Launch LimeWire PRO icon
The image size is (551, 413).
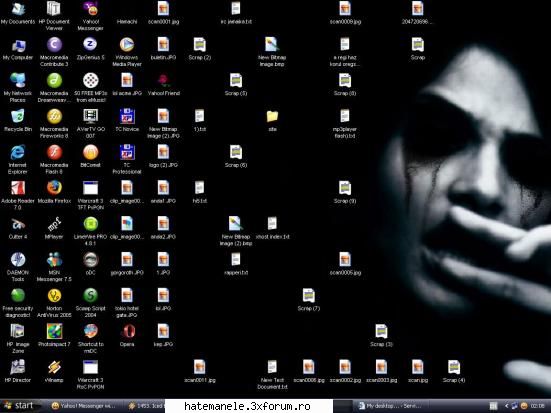91,231
